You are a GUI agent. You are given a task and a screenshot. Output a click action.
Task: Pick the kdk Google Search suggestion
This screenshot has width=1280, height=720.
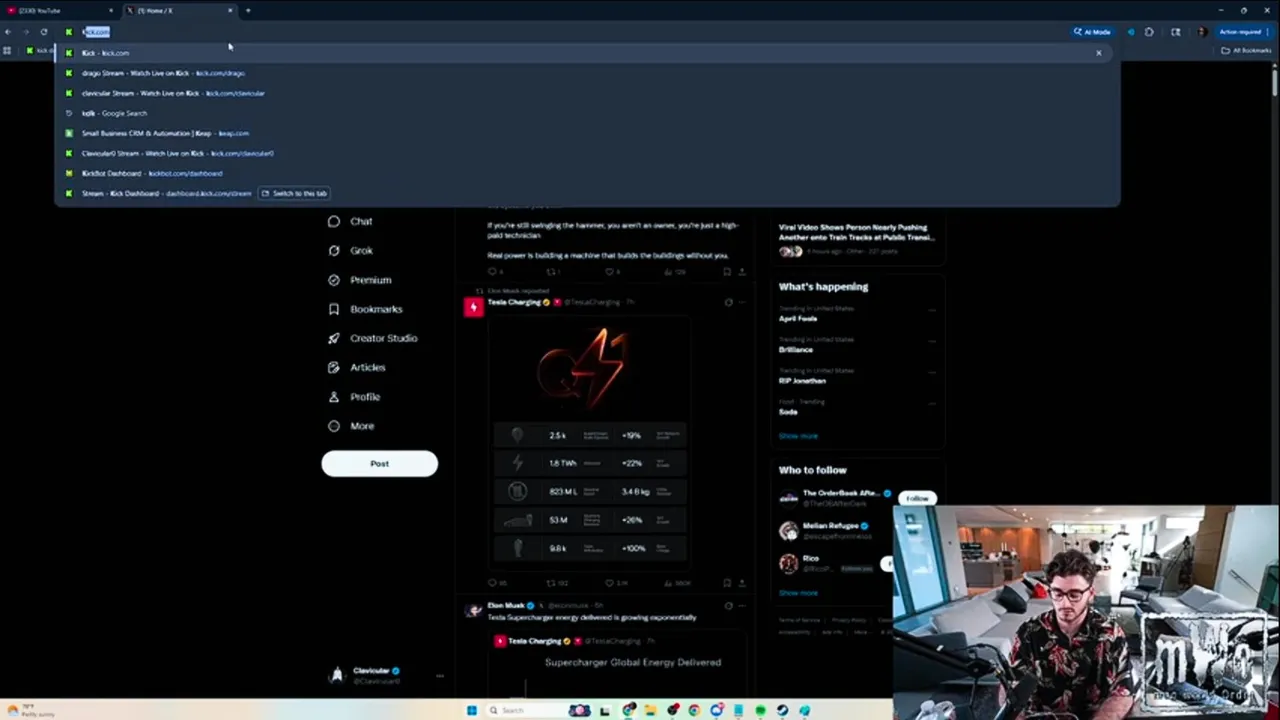click(x=587, y=113)
